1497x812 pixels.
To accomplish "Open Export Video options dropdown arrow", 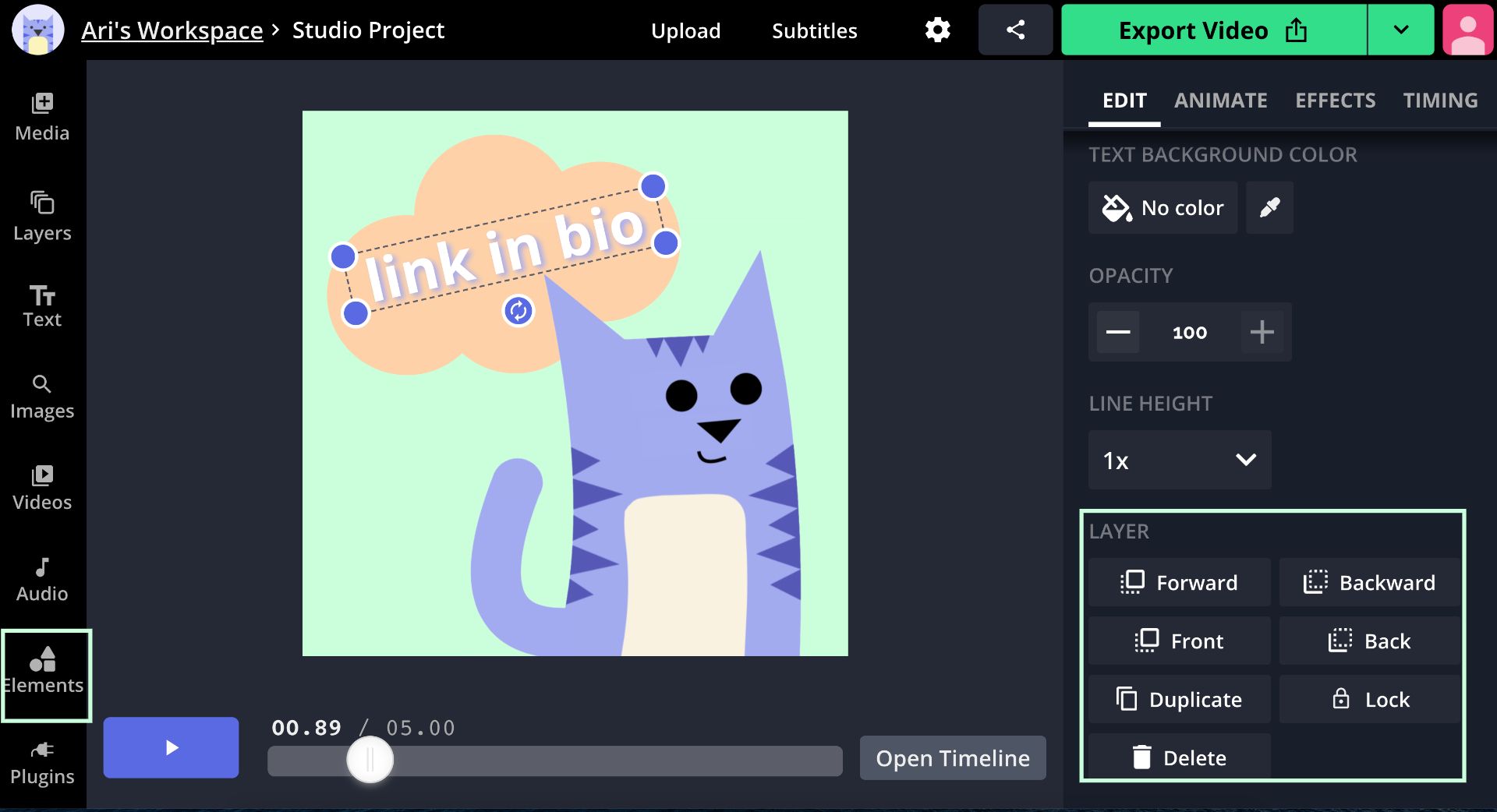I will pos(1400,30).
